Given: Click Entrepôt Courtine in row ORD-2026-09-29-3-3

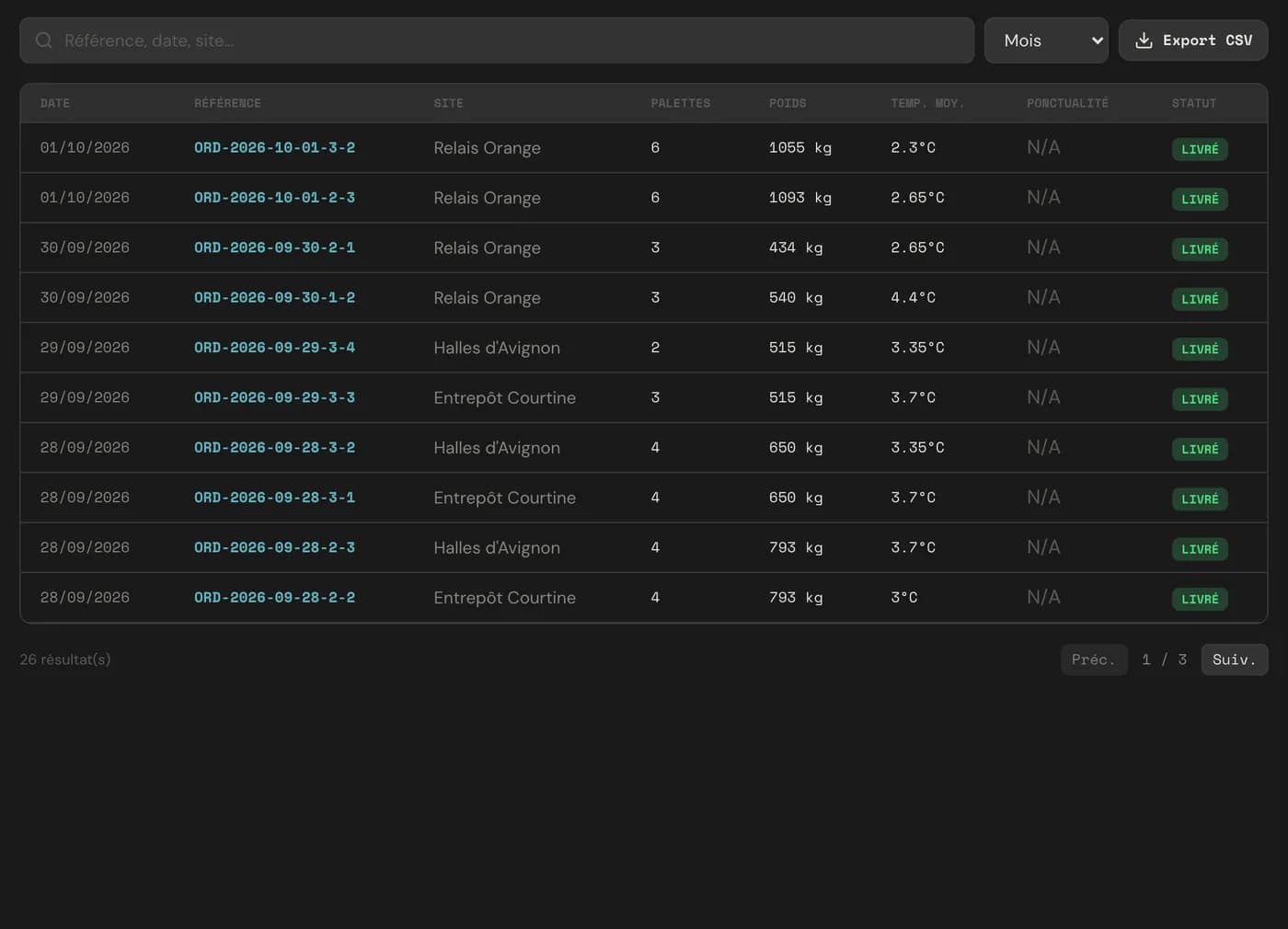Looking at the screenshot, I should coord(505,397).
